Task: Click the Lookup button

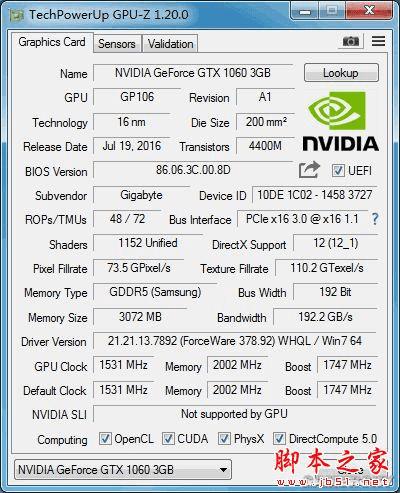Action: click(341, 73)
